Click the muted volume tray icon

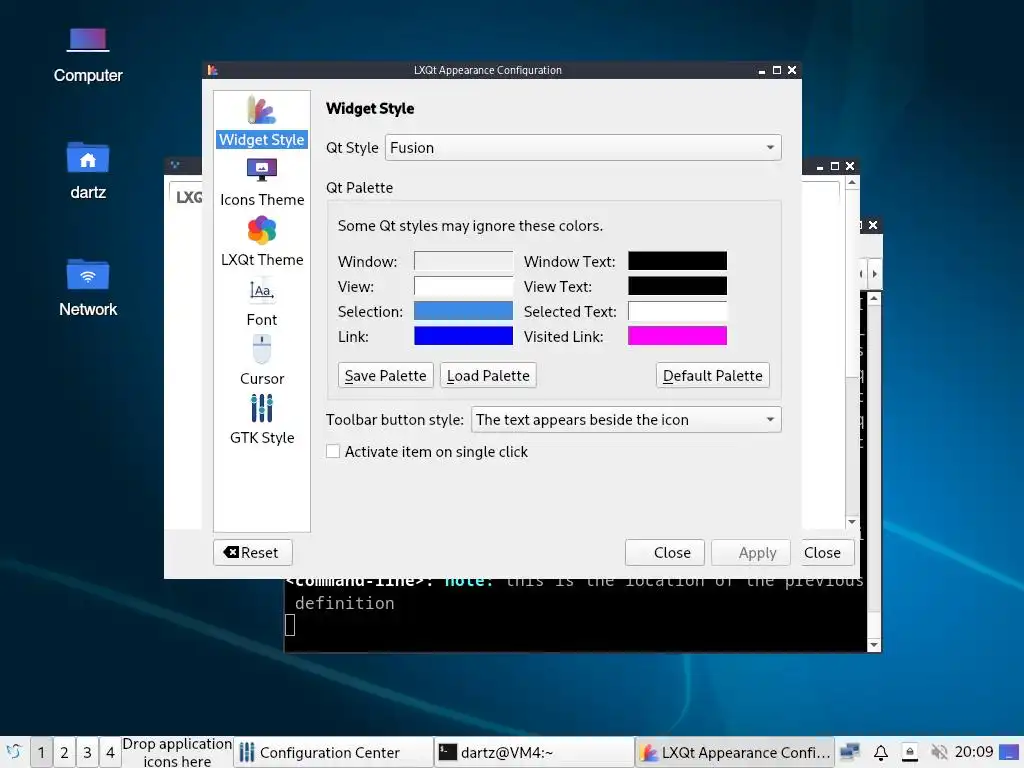[938, 752]
